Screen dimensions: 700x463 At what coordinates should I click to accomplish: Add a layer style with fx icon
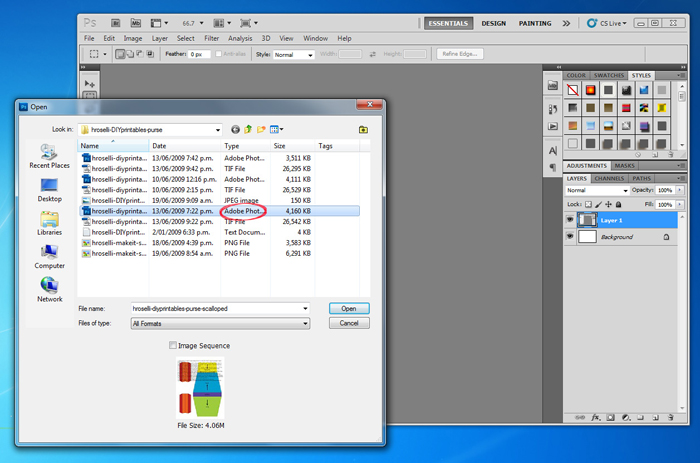point(596,417)
